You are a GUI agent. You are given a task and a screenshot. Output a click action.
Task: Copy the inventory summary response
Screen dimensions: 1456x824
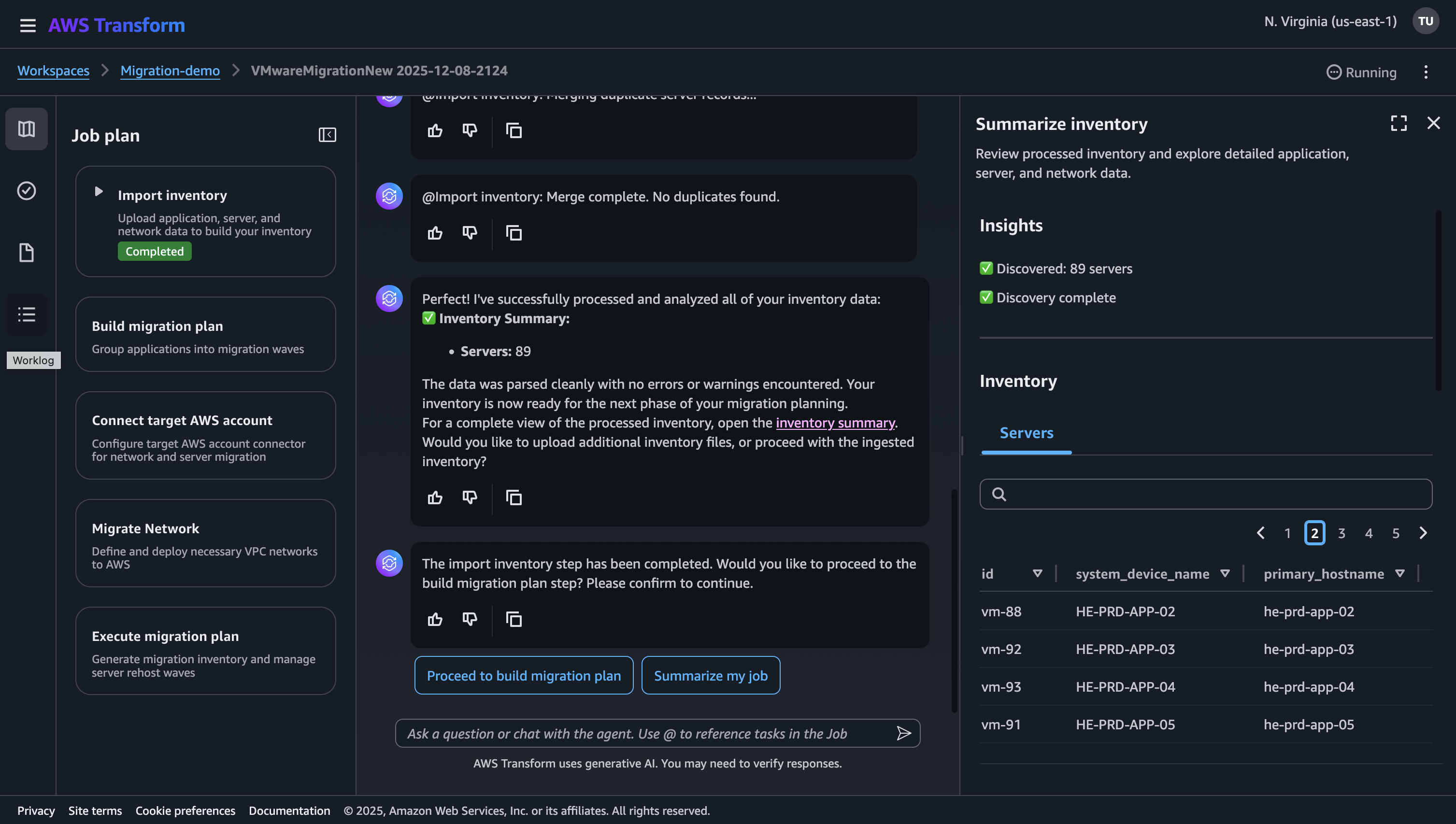click(513, 497)
